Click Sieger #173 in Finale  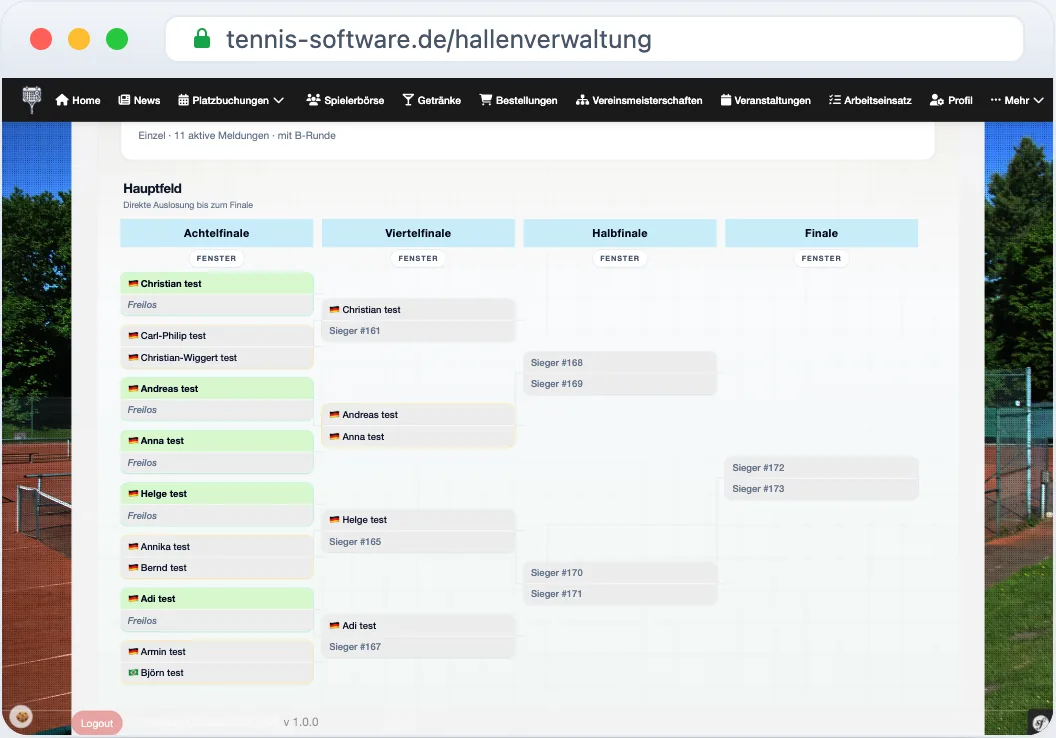click(822, 489)
